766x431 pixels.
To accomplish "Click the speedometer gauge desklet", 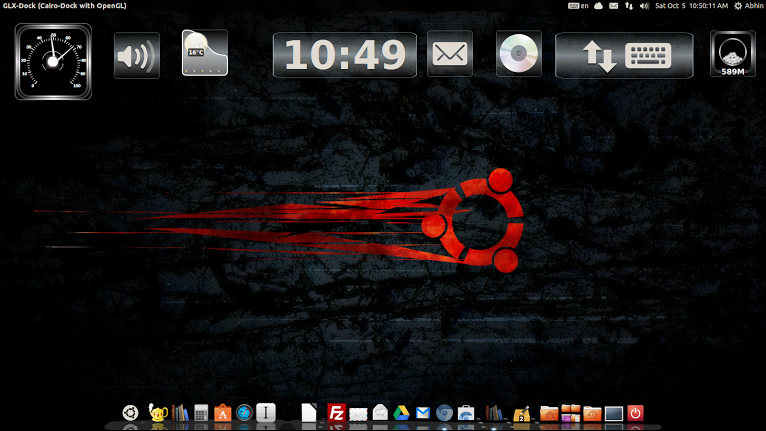I will pyautogui.click(x=53, y=62).
